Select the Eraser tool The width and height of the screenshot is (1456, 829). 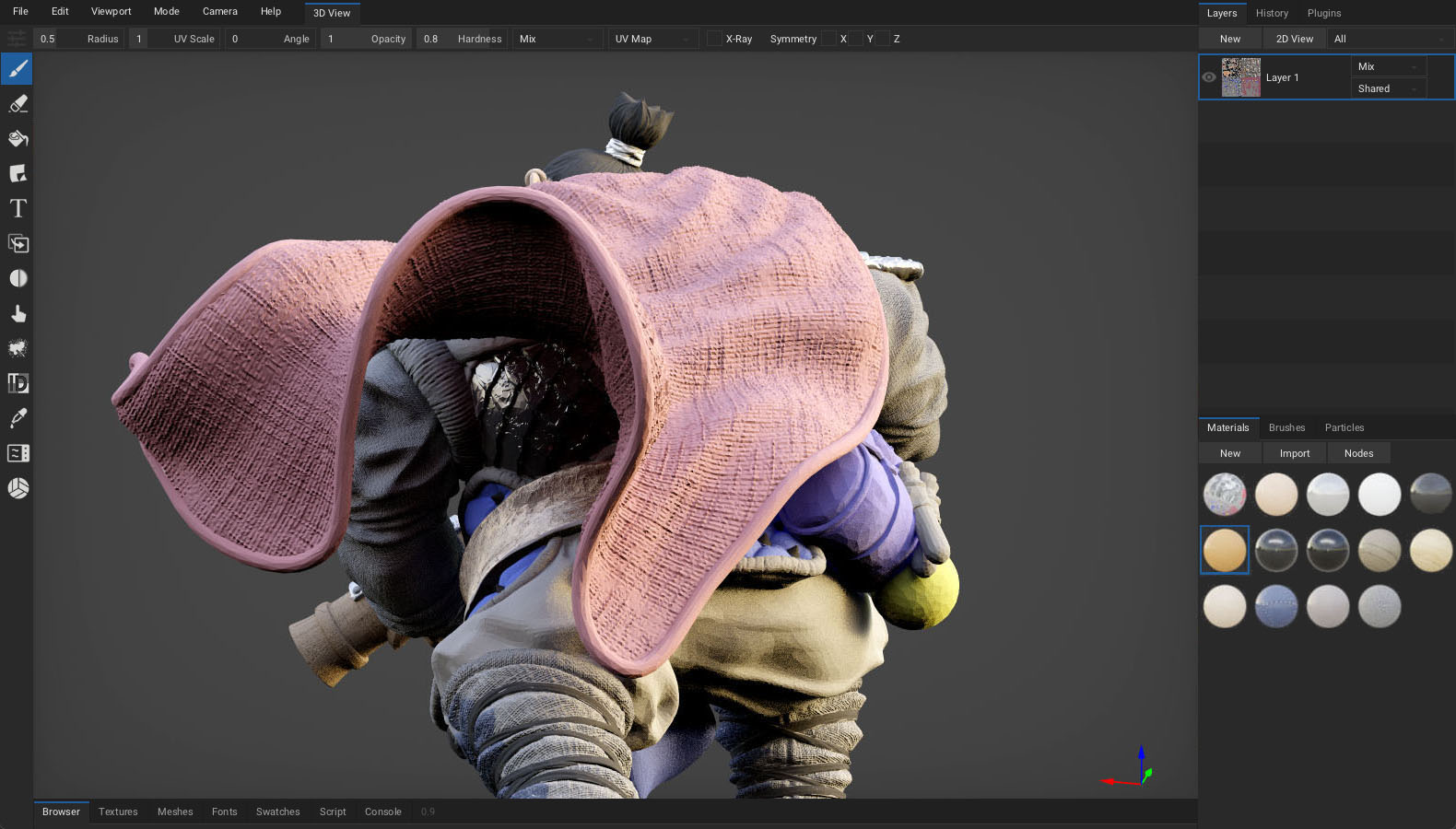18,104
